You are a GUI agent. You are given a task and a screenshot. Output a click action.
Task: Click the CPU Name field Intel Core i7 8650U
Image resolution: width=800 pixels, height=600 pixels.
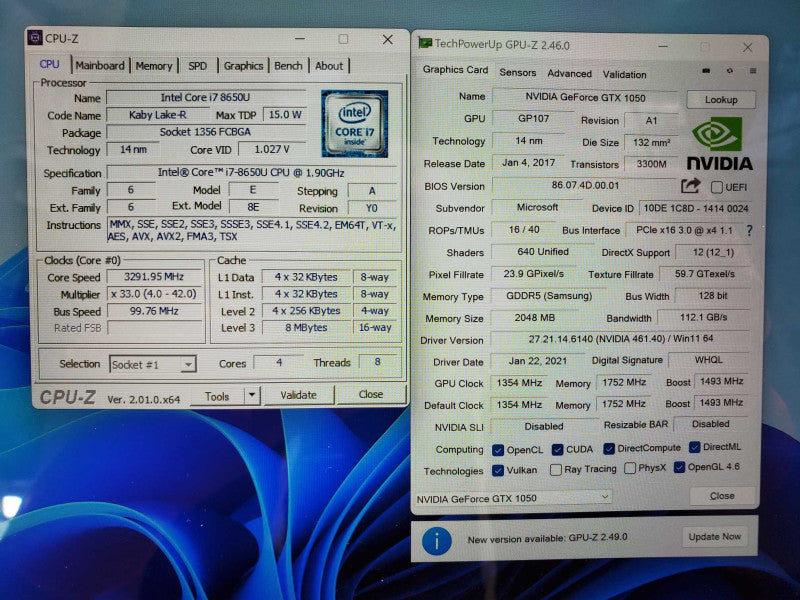[x=206, y=97]
